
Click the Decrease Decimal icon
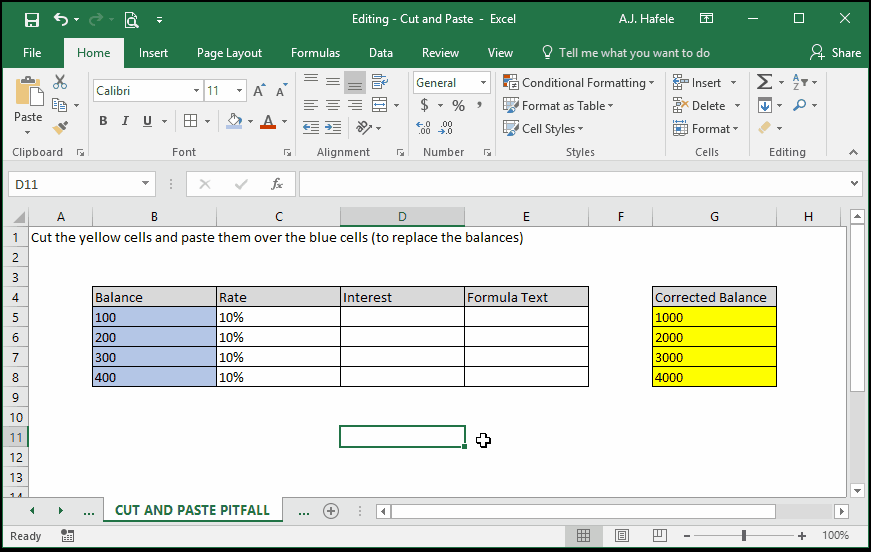click(445, 128)
